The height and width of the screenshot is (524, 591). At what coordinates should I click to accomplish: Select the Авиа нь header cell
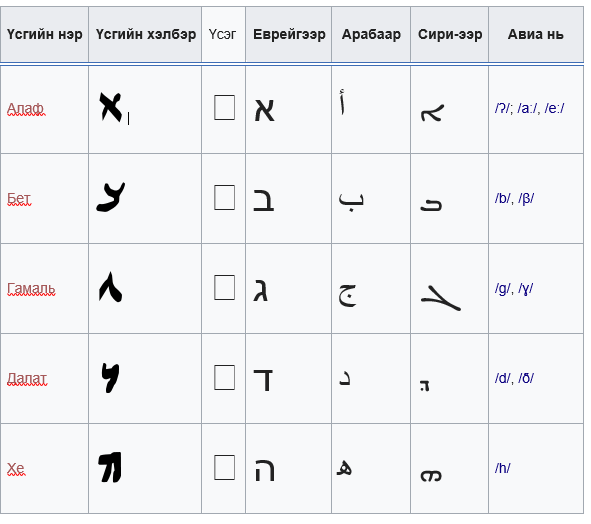[x=536, y=34]
